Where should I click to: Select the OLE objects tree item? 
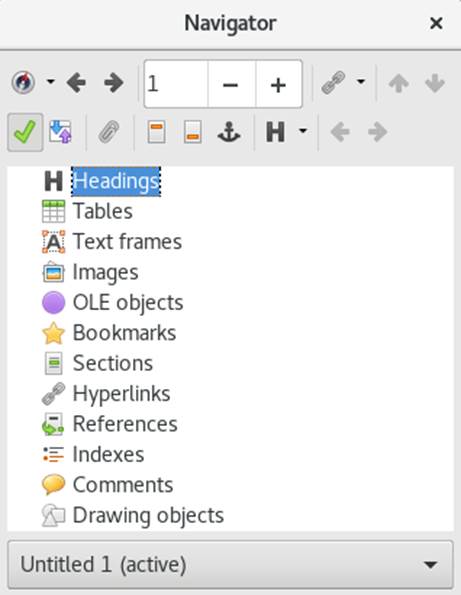click(x=128, y=302)
